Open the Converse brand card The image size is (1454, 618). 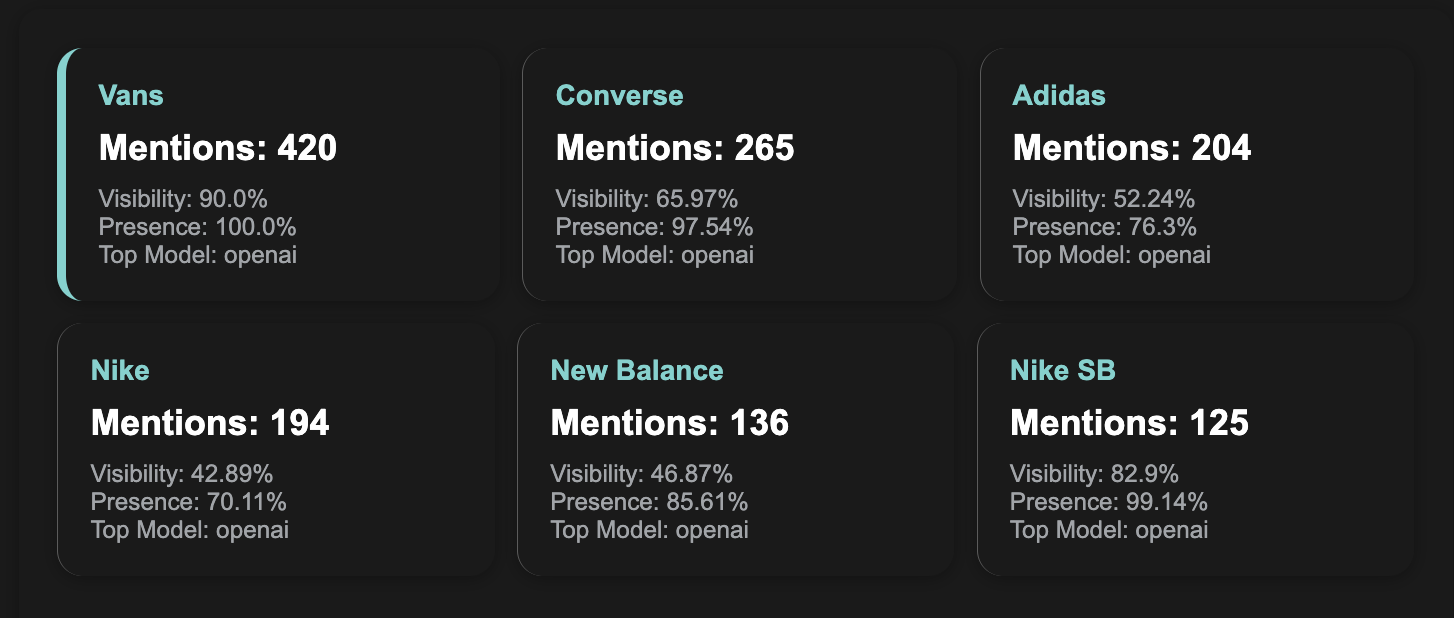[x=739, y=174]
